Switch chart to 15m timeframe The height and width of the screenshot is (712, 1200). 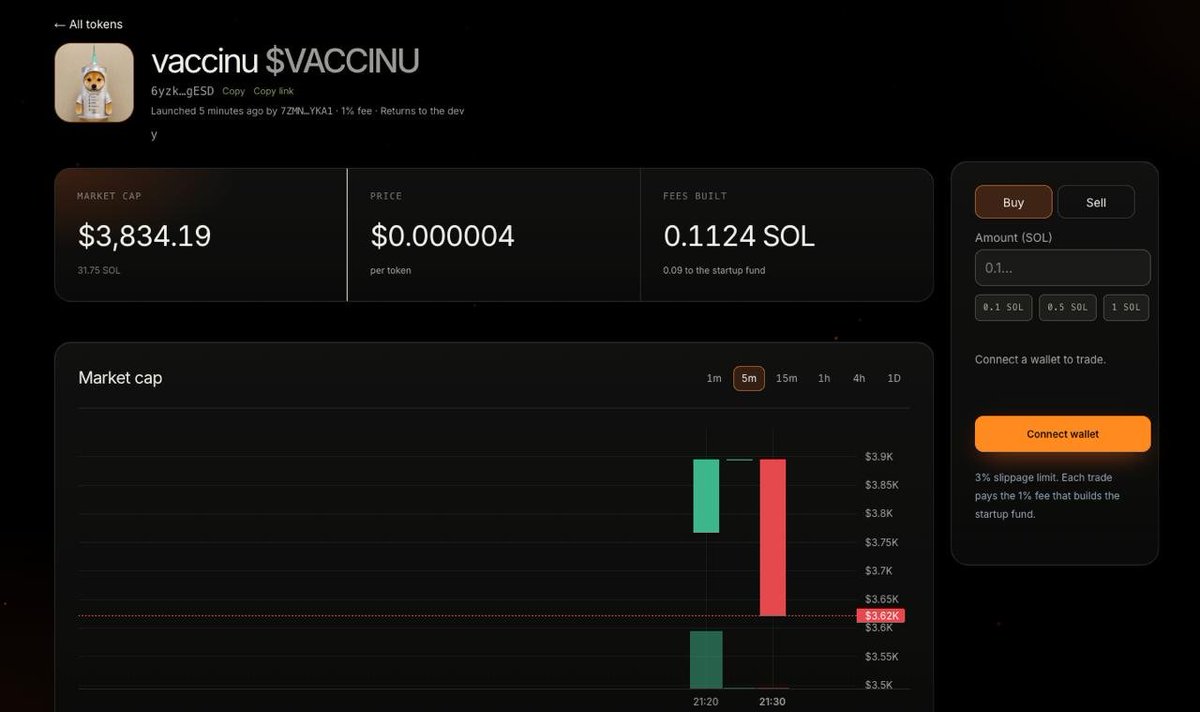pyautogui.click(x=787, y=378)
